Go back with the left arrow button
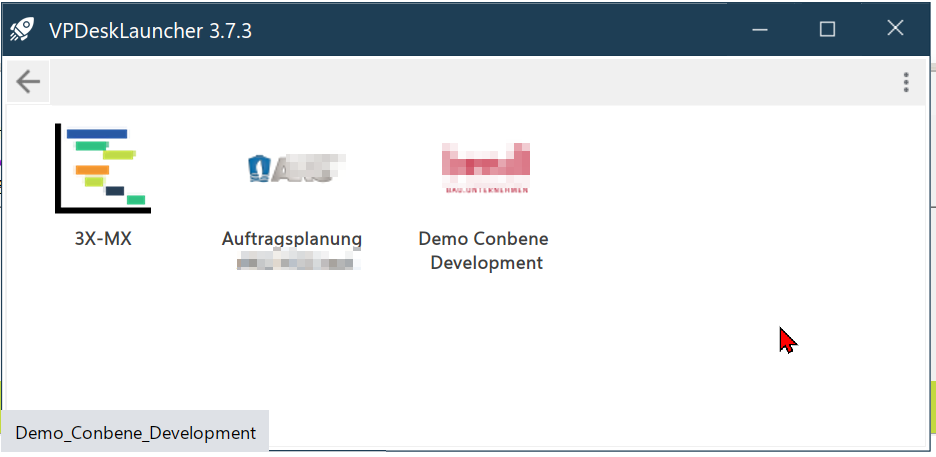Image resolution: width=936 pixels, height=457 pixels. (28, 82)
